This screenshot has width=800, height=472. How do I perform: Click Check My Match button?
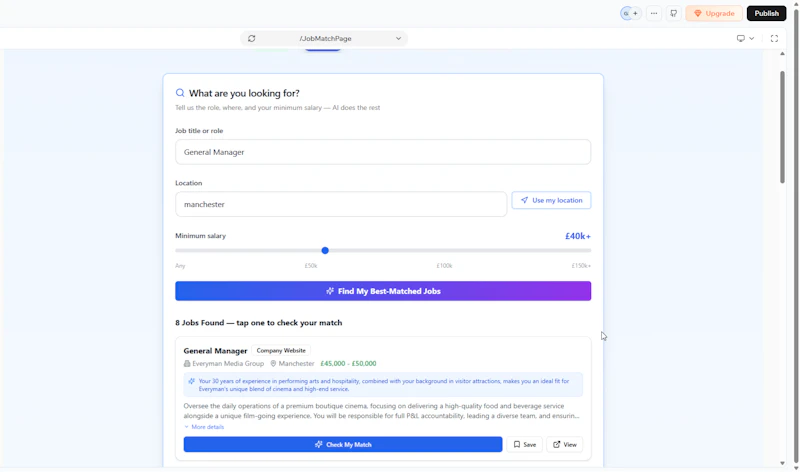[x=343, y=444]
